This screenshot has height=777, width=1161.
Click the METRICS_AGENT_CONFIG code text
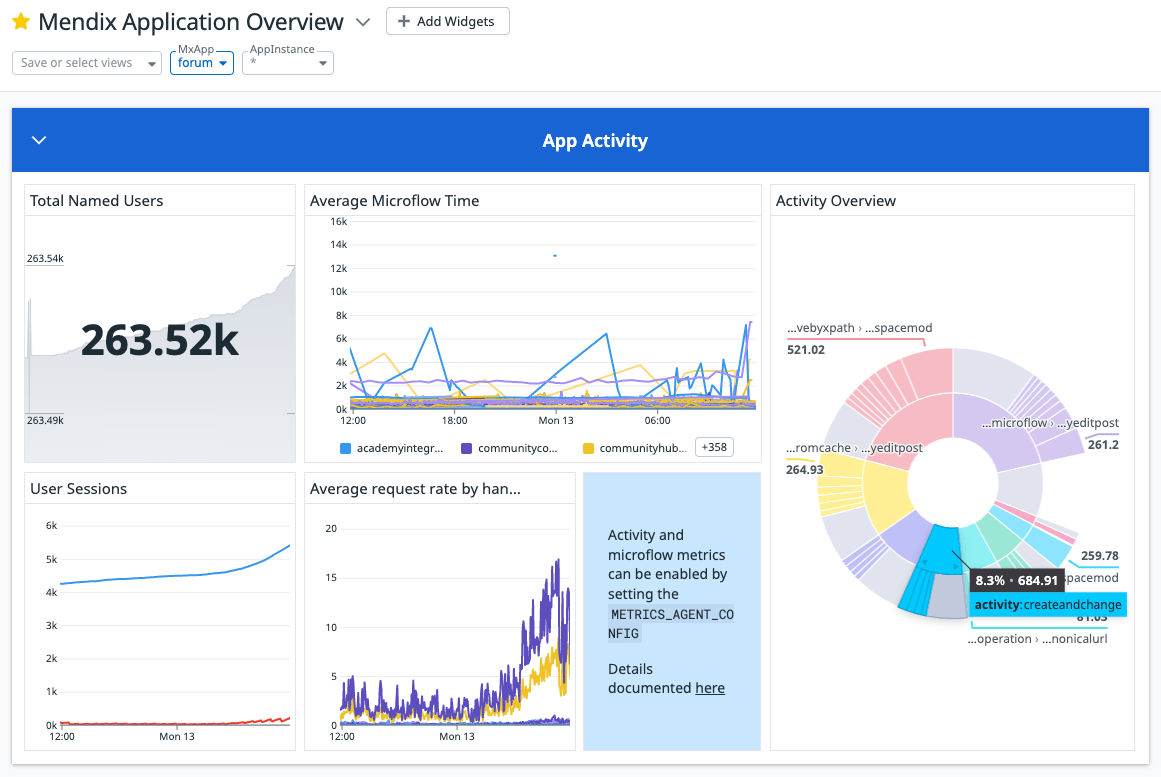click(671, 624)
